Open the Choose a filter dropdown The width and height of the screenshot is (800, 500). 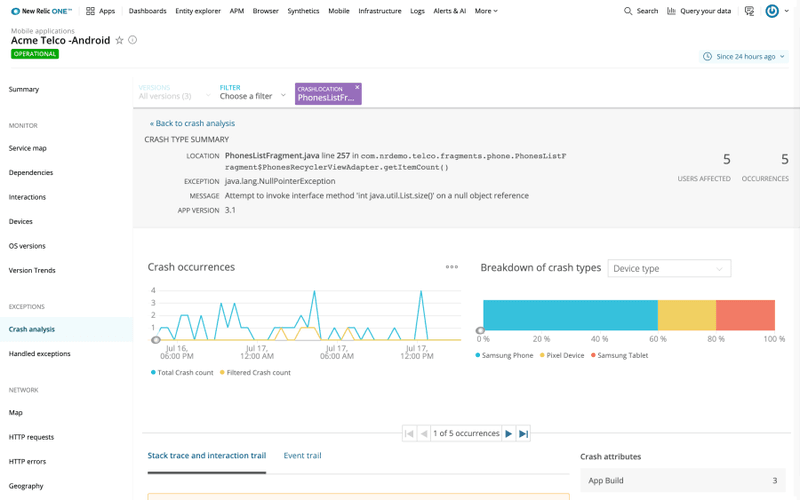pos(252,97)
